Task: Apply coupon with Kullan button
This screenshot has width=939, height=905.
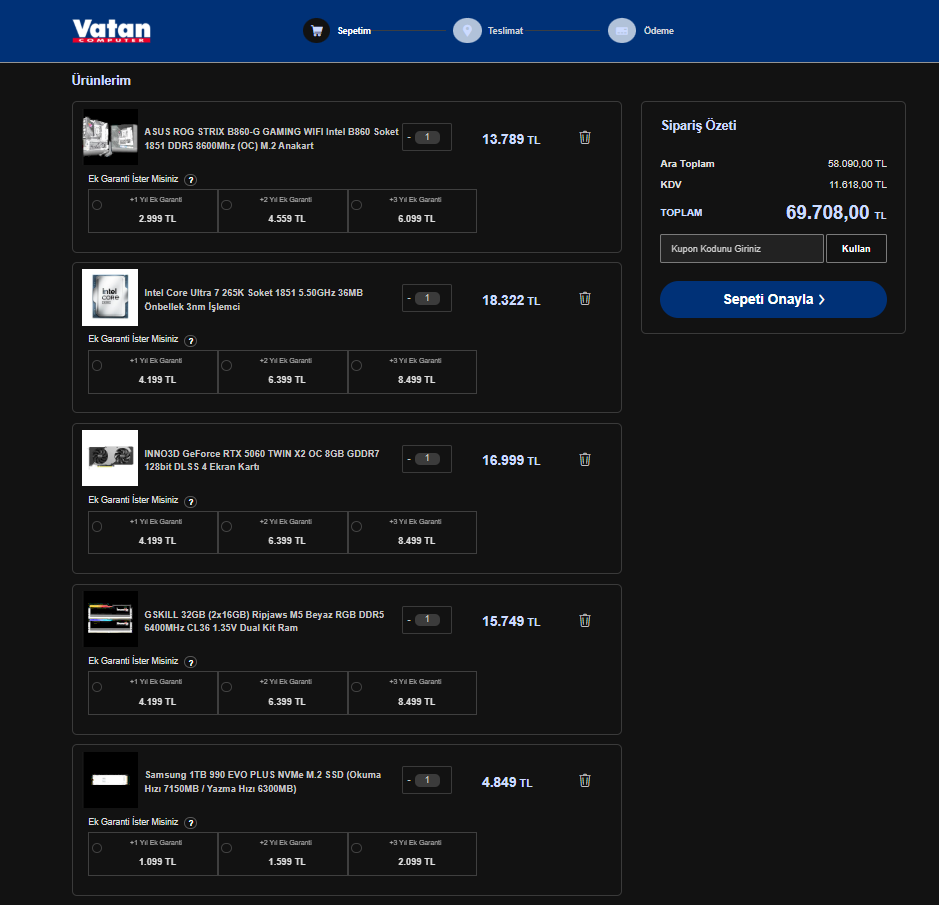Action: pyautogui.click(x=856, y=249)
